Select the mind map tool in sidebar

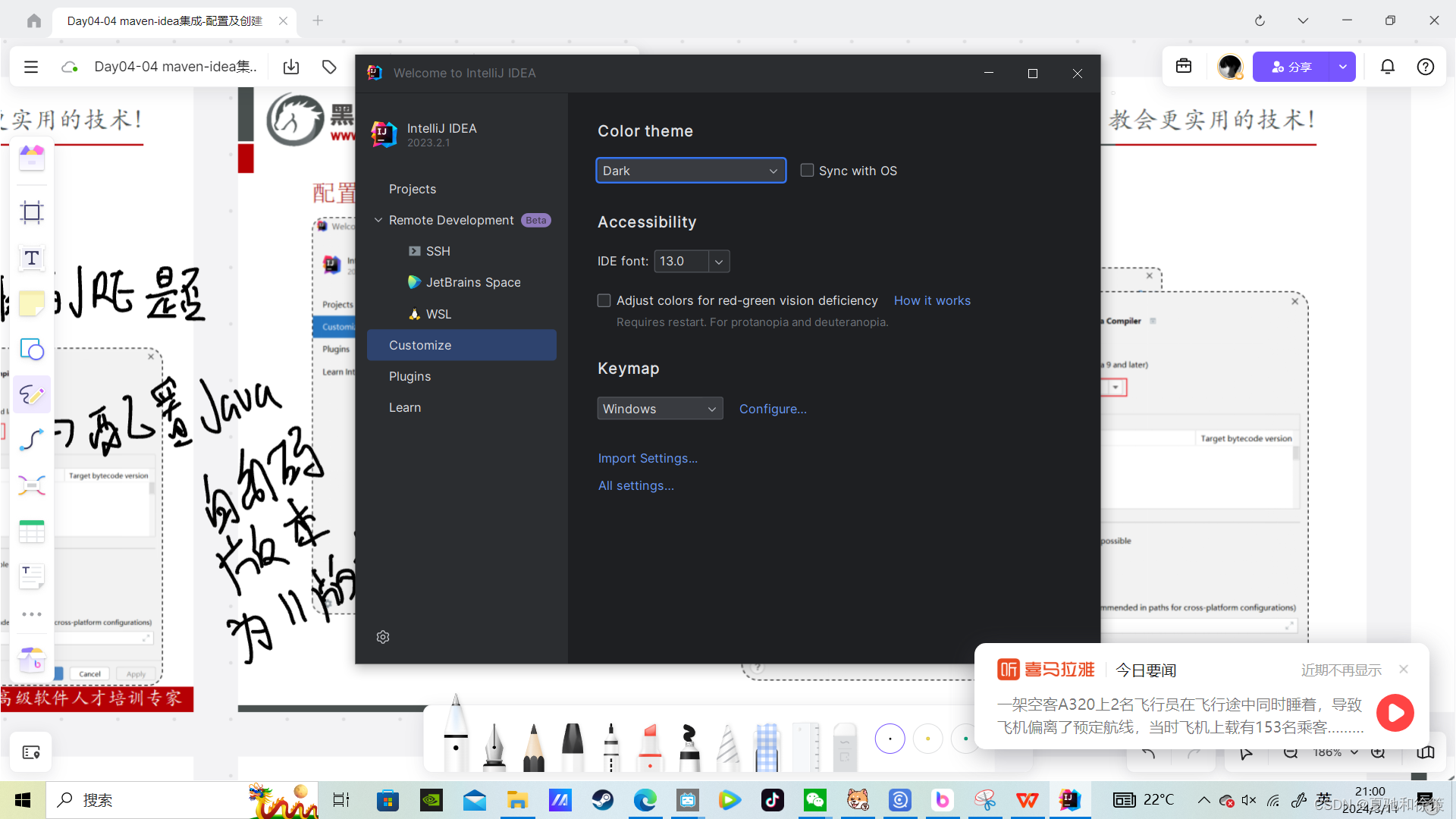32,485
